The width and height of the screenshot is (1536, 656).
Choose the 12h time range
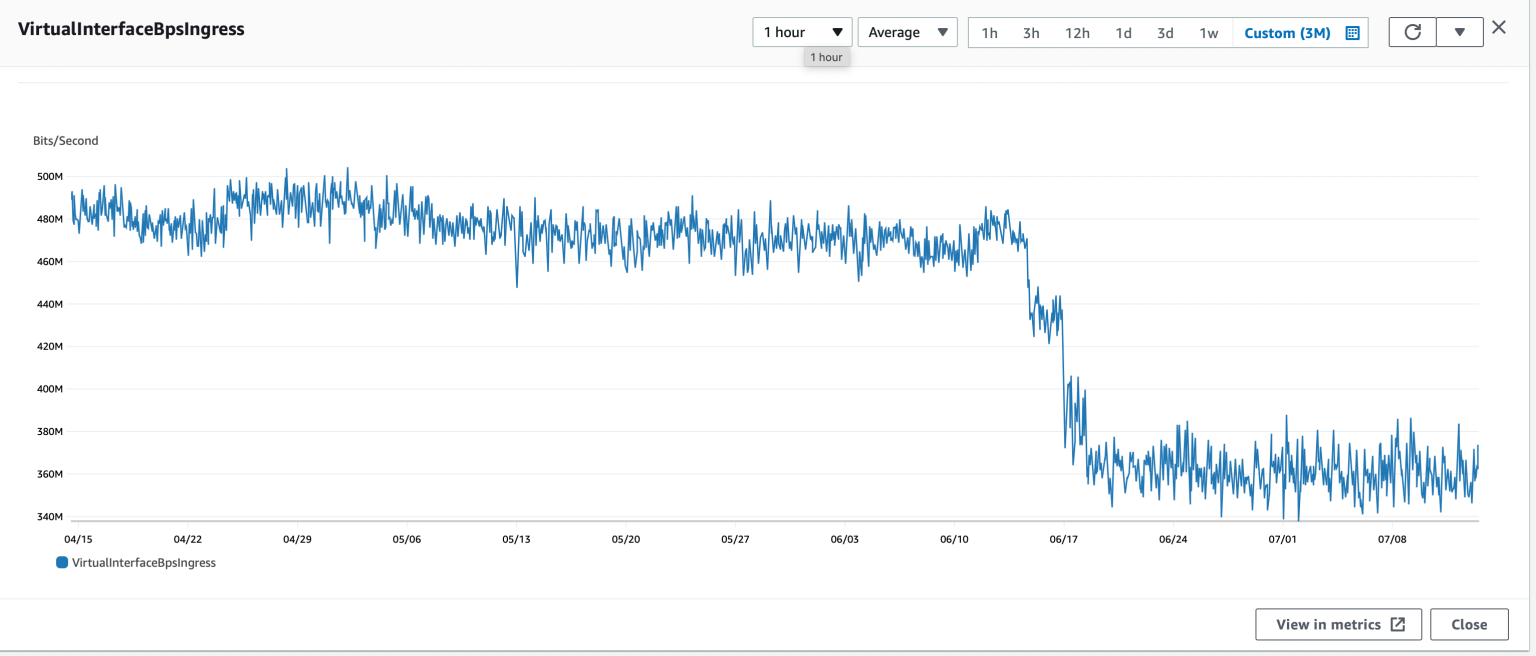1077,33
